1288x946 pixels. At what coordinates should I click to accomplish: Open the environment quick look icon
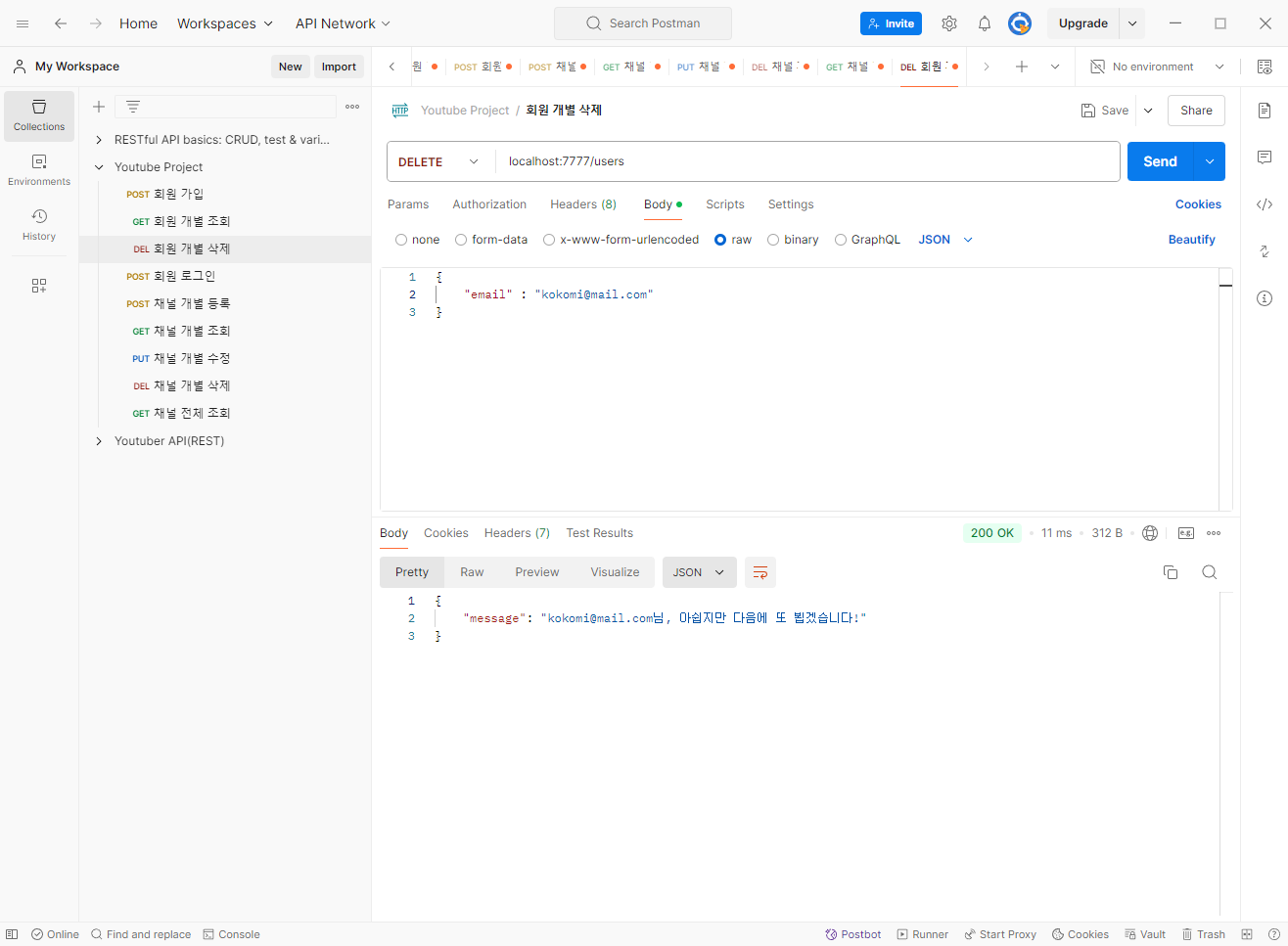click(x=1265, y=67)
